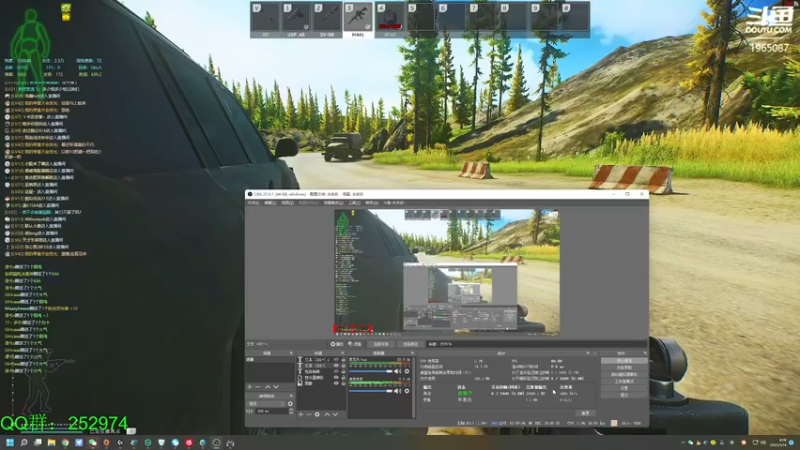Open the 帮助 menu in OBS
800x450 pixels.
click(372, 203)
